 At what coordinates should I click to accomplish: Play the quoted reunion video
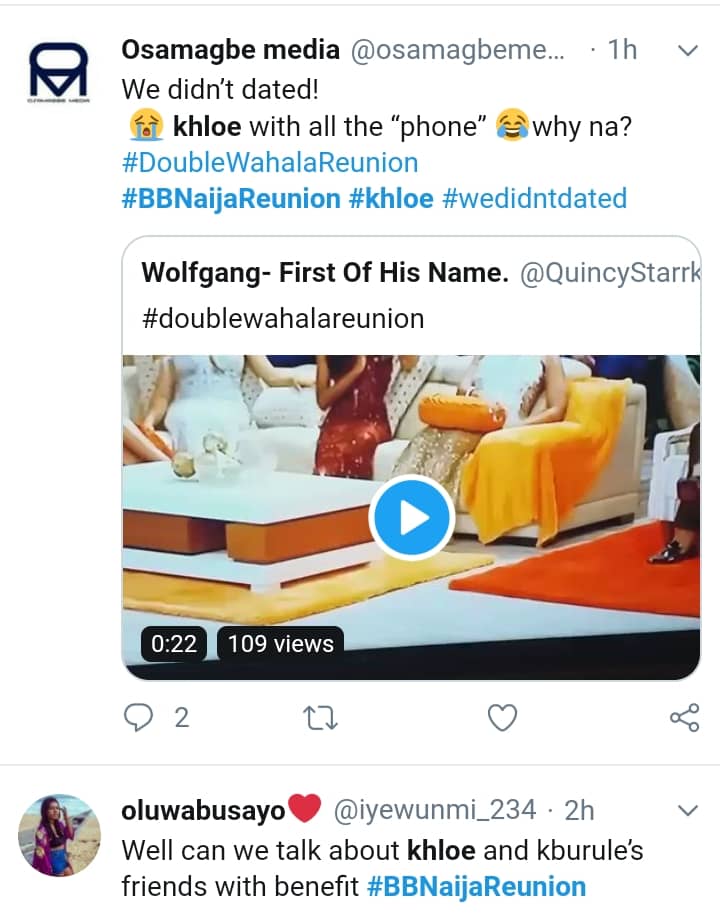click(x=411, y=518)
